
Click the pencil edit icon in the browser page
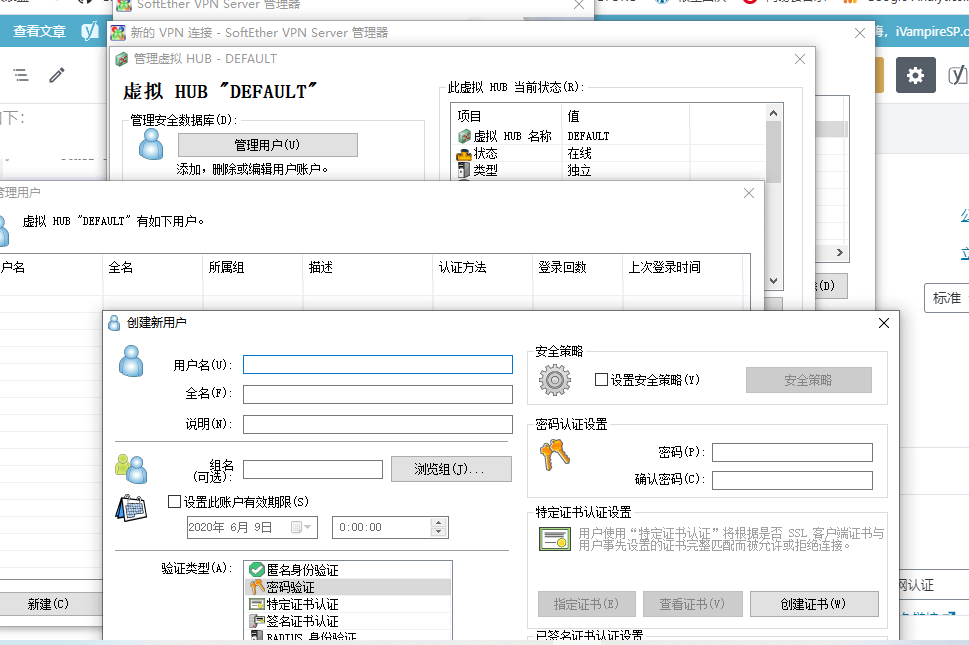tap(57, 75)
